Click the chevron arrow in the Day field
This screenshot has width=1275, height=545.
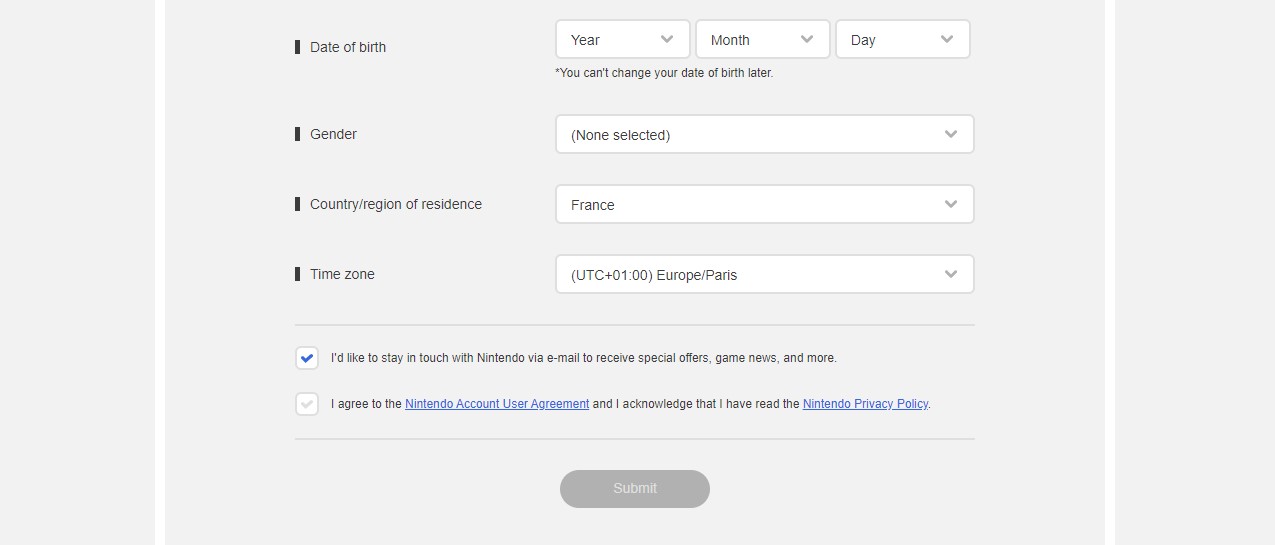pyautogui.click(x=947, y=40)
